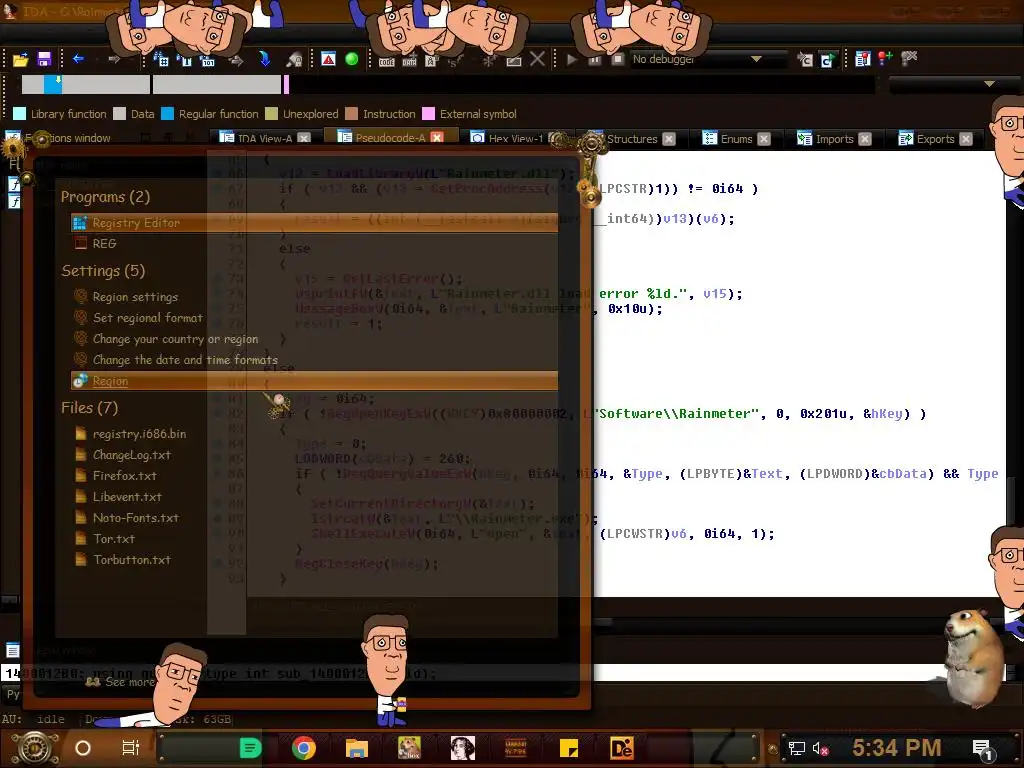The image size is (1024, 768).
Task: Jump back with the blue left arrow
Action: [78, 59]
